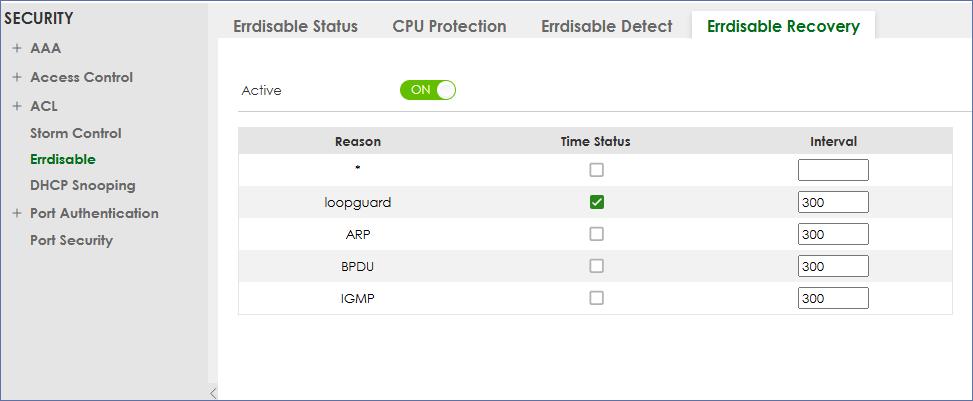Tick the IGMP Time Status checkbox
The image size is (973, 401).
pyautogui.click(x=597, y=298)
